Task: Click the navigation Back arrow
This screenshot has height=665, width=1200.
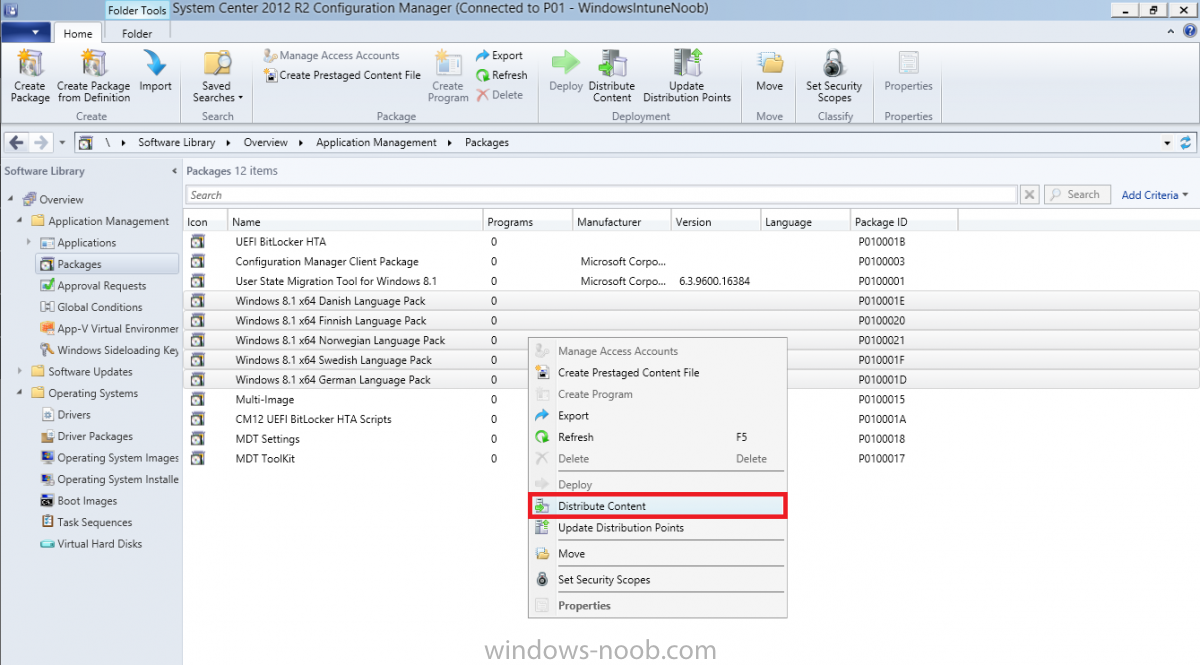Action: click(x=16, y=142)
